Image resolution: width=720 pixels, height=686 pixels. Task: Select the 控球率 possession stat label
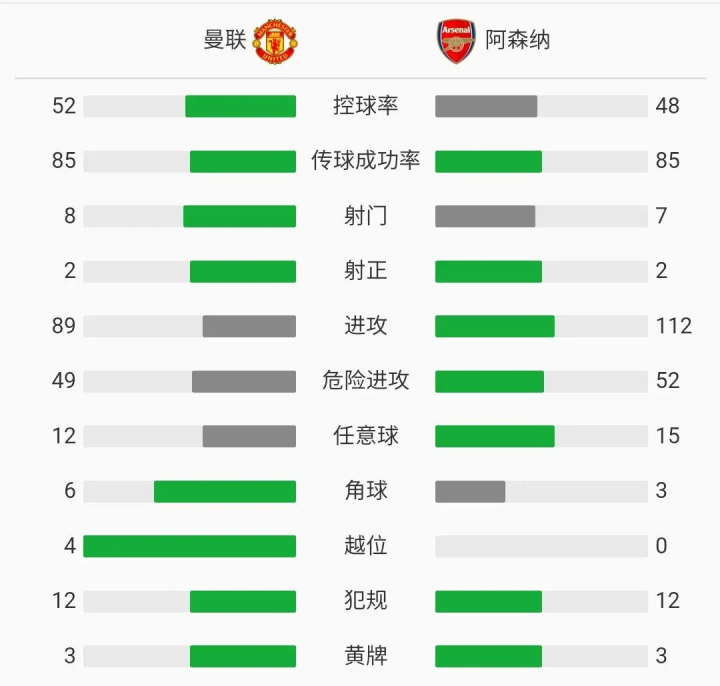[365, 106]
